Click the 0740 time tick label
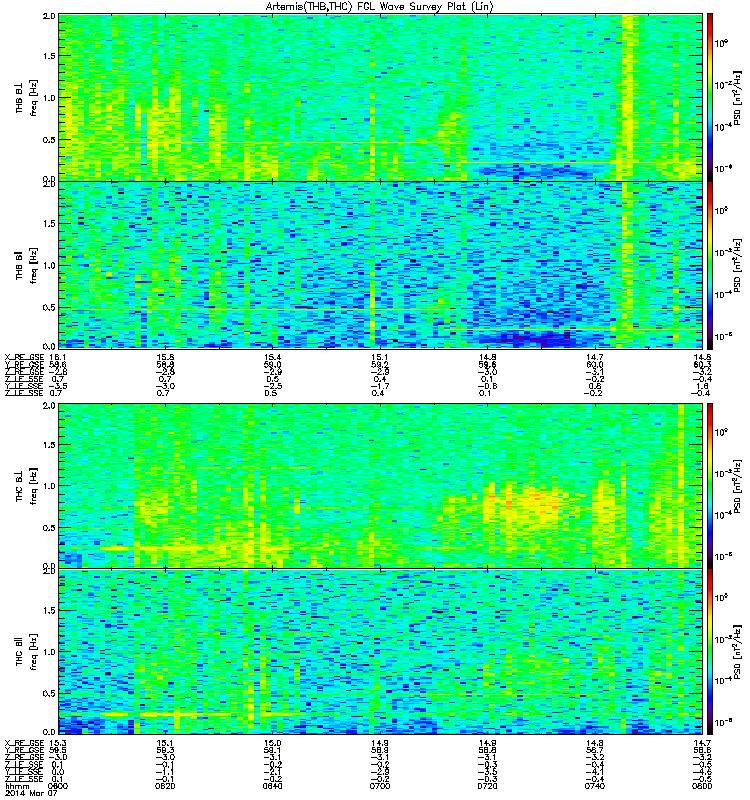Viewport: 750px width, 800px height. tap(595, 786)
